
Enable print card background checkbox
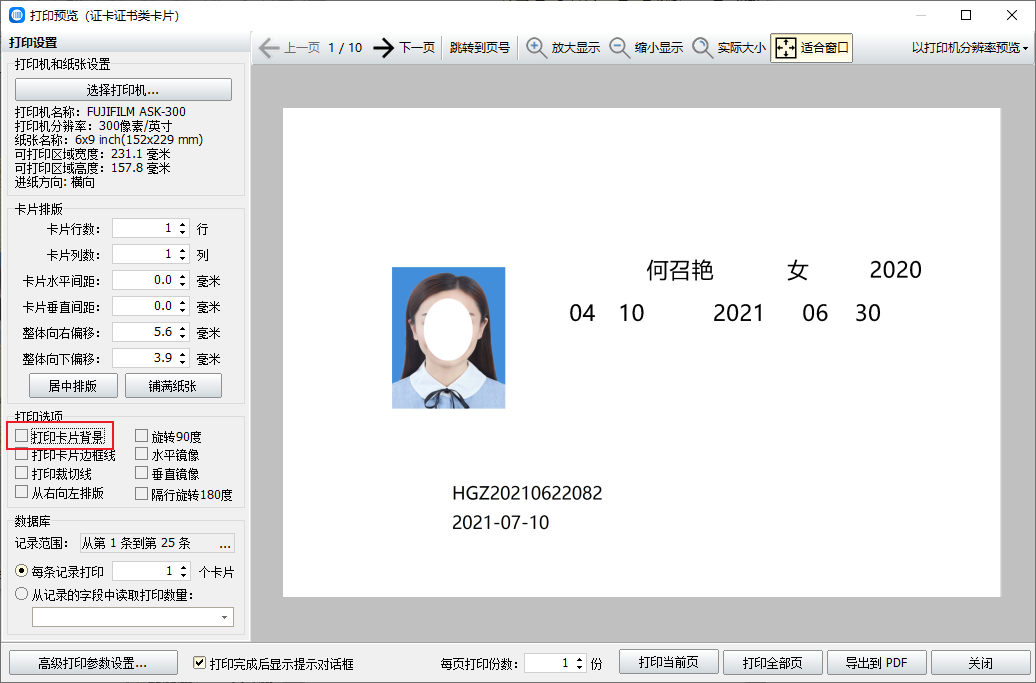[x=22, y=436]
